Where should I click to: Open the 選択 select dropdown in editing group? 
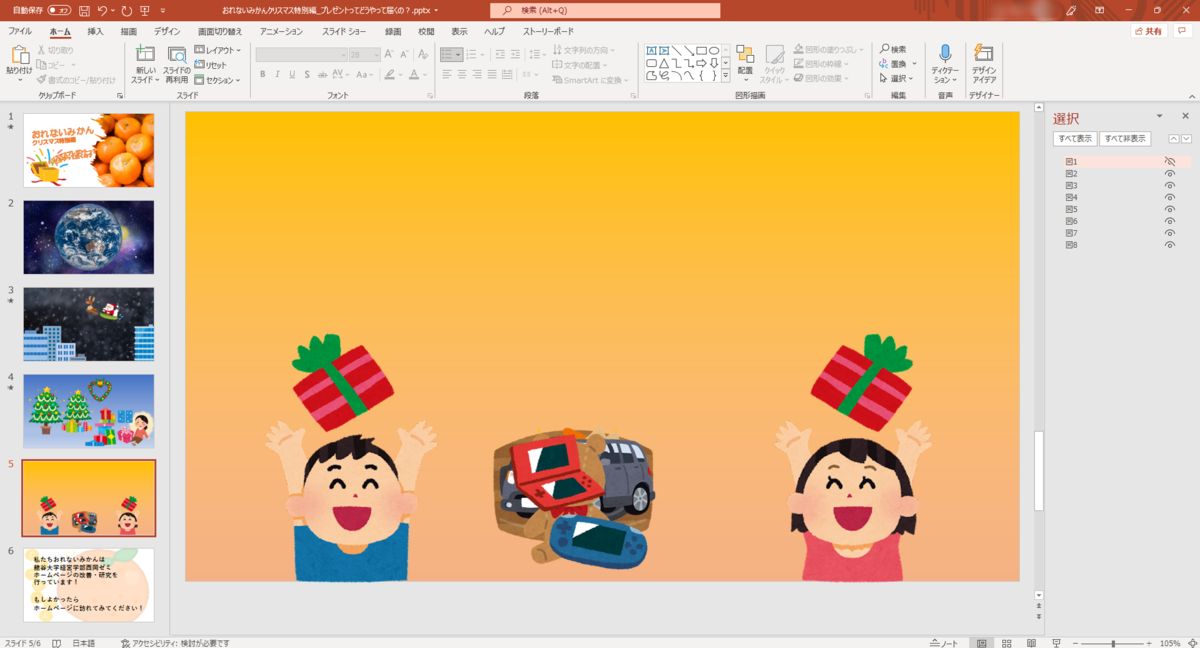point(896,78)
